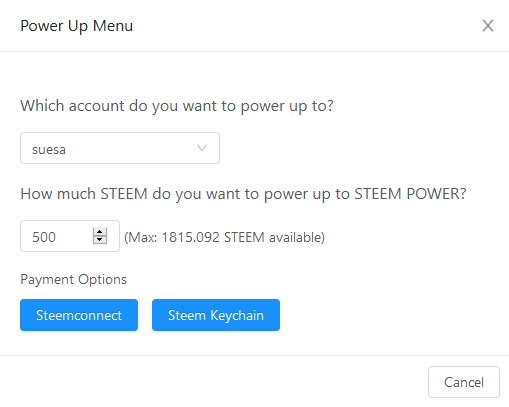Click the Payment Options label

(74, 279)
